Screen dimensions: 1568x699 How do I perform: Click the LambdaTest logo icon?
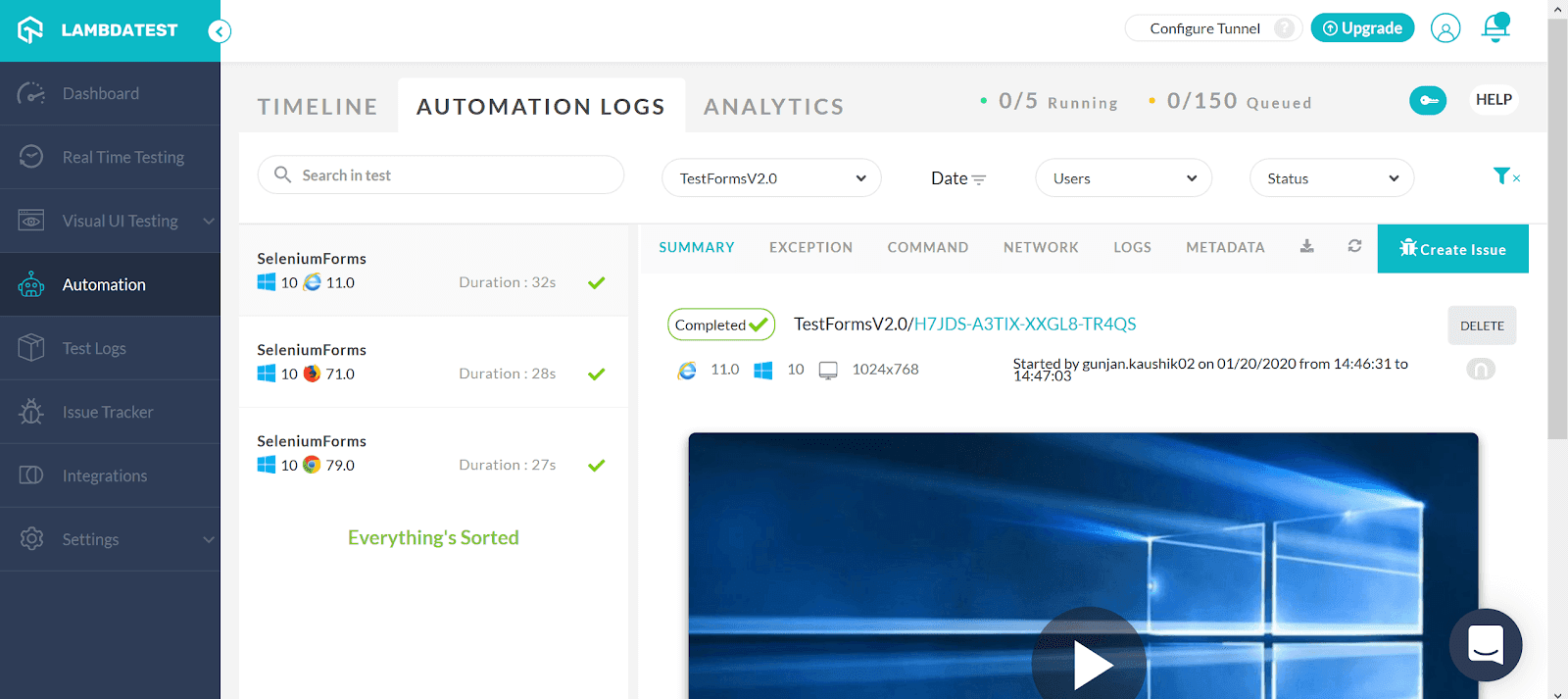pyautogui.click(x=30, y=30)
